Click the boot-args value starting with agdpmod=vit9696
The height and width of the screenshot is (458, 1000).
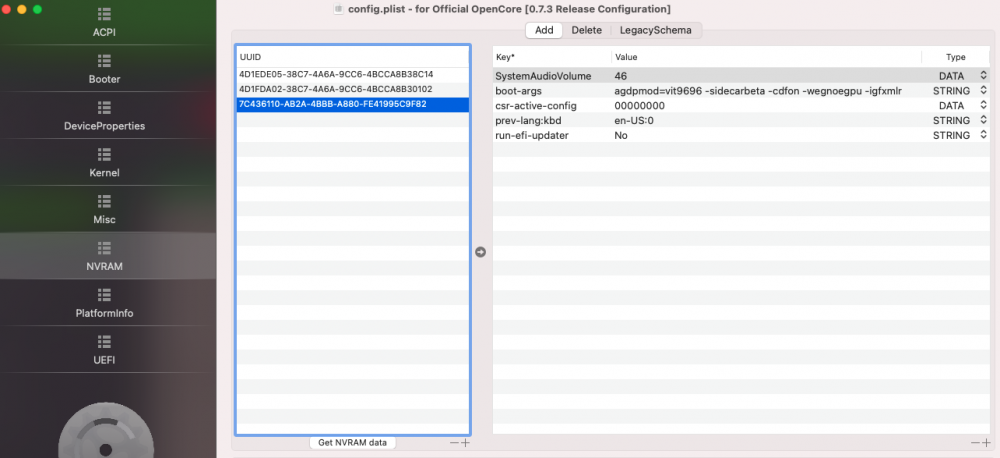pos(758,91)
